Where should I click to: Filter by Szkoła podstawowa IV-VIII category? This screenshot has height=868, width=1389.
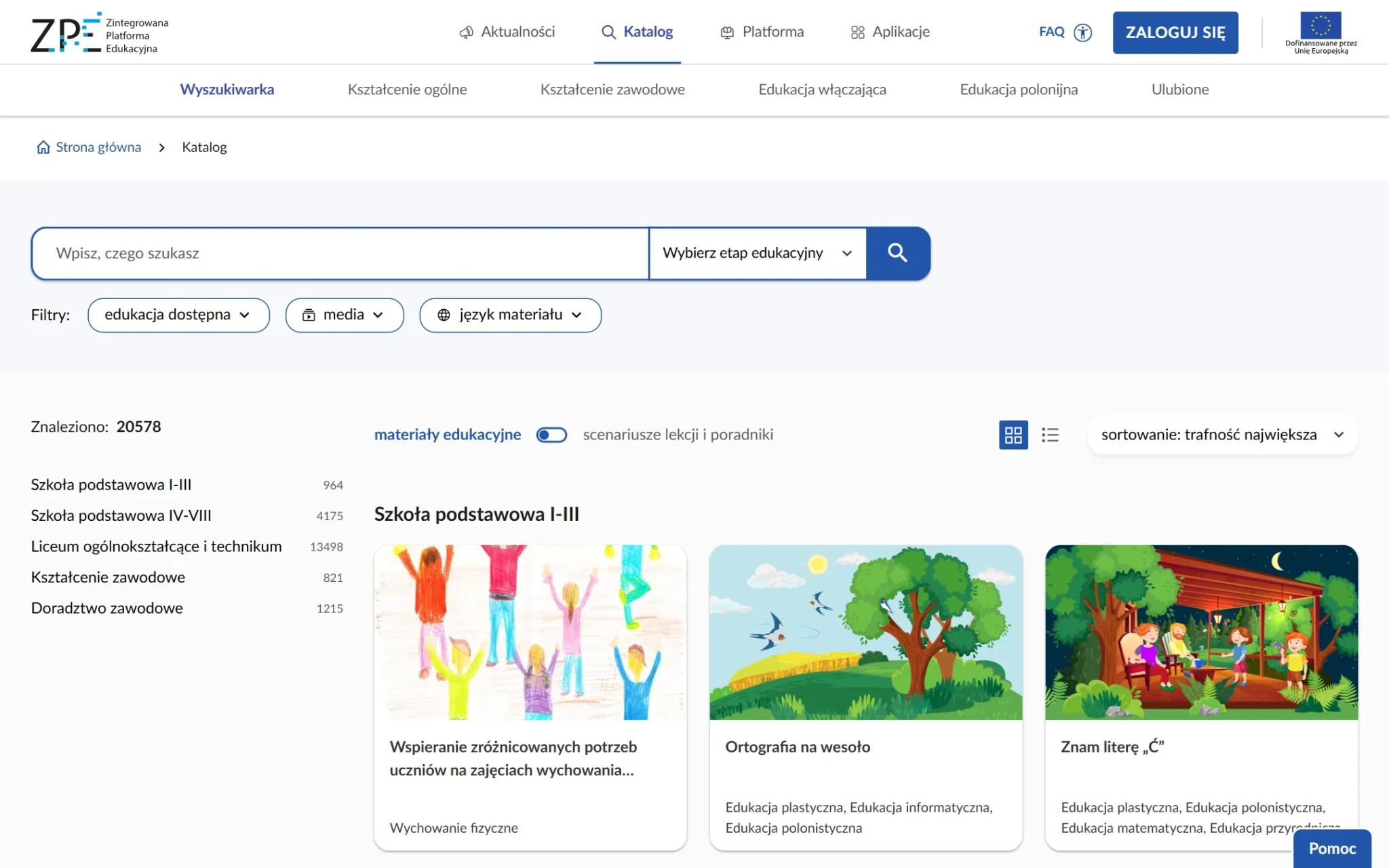click(x=187, y=515)
